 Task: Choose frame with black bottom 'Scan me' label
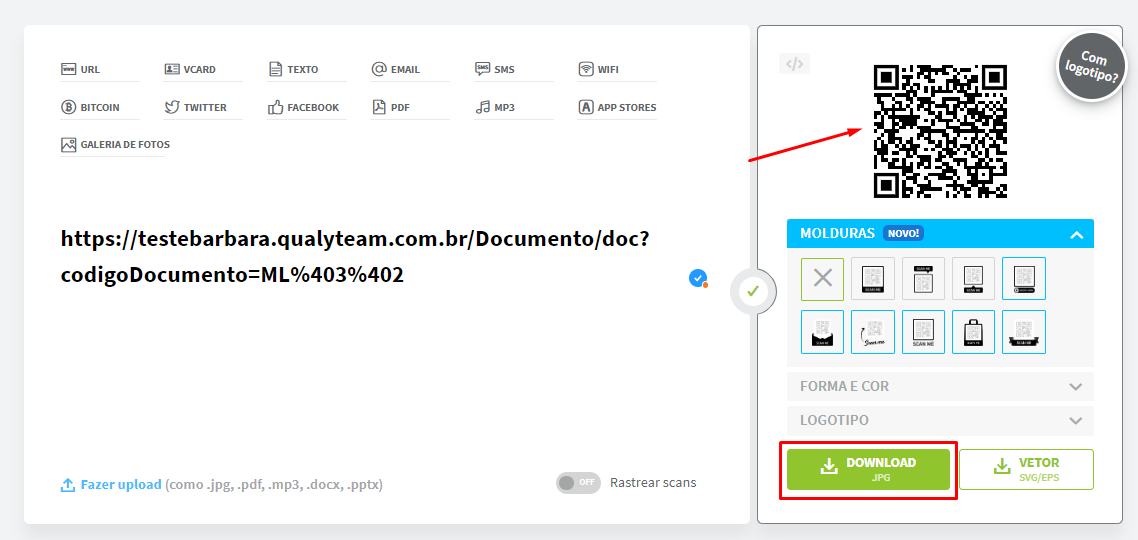point(872,279)
